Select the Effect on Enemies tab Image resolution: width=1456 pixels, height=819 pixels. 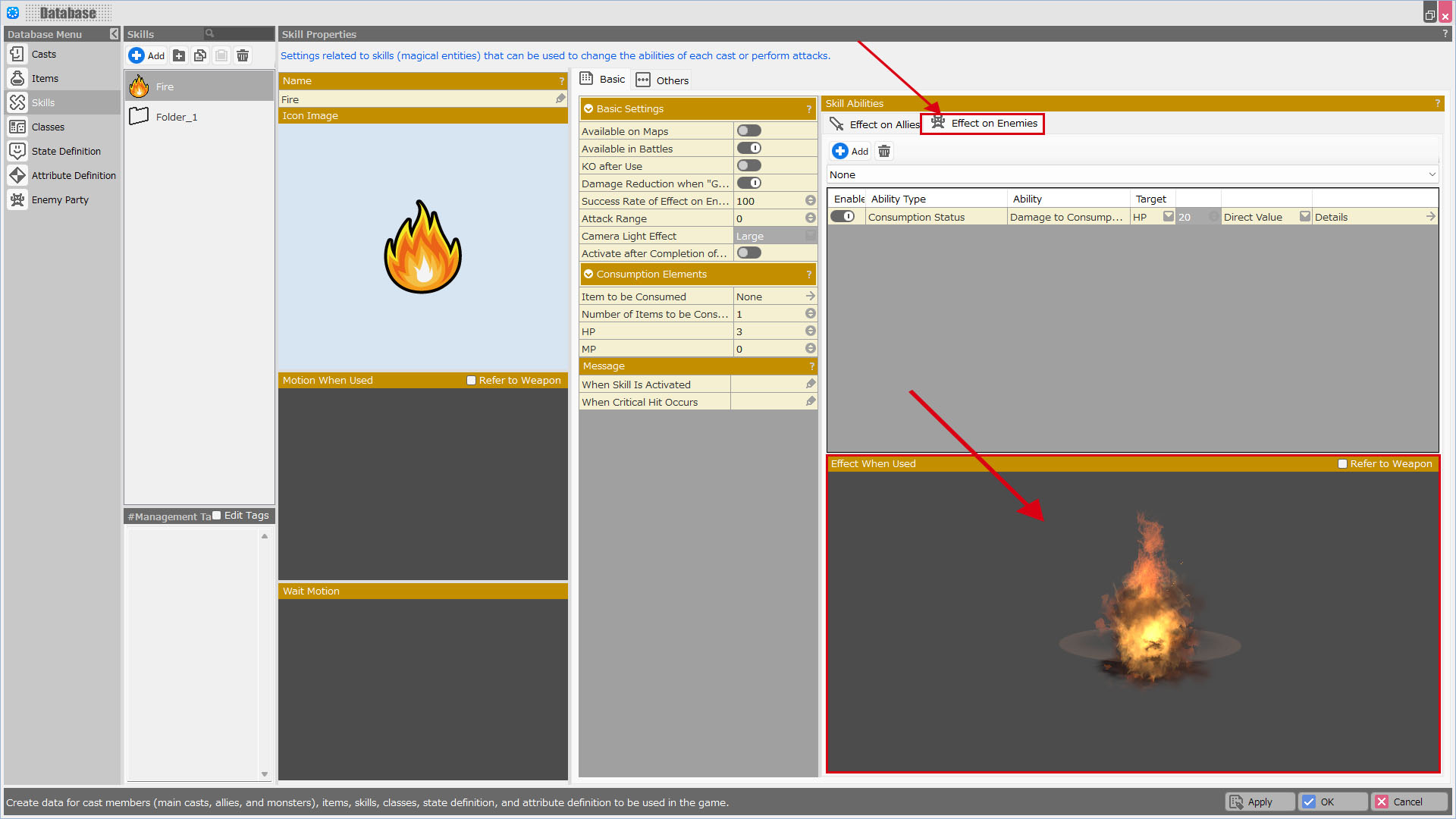(983, 124)
